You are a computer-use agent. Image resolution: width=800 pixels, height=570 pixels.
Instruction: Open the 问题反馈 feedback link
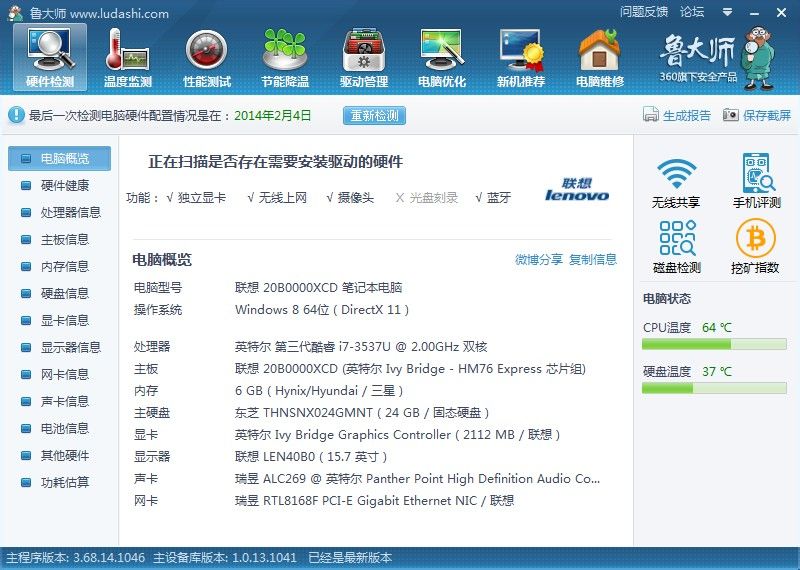(643, 12)
